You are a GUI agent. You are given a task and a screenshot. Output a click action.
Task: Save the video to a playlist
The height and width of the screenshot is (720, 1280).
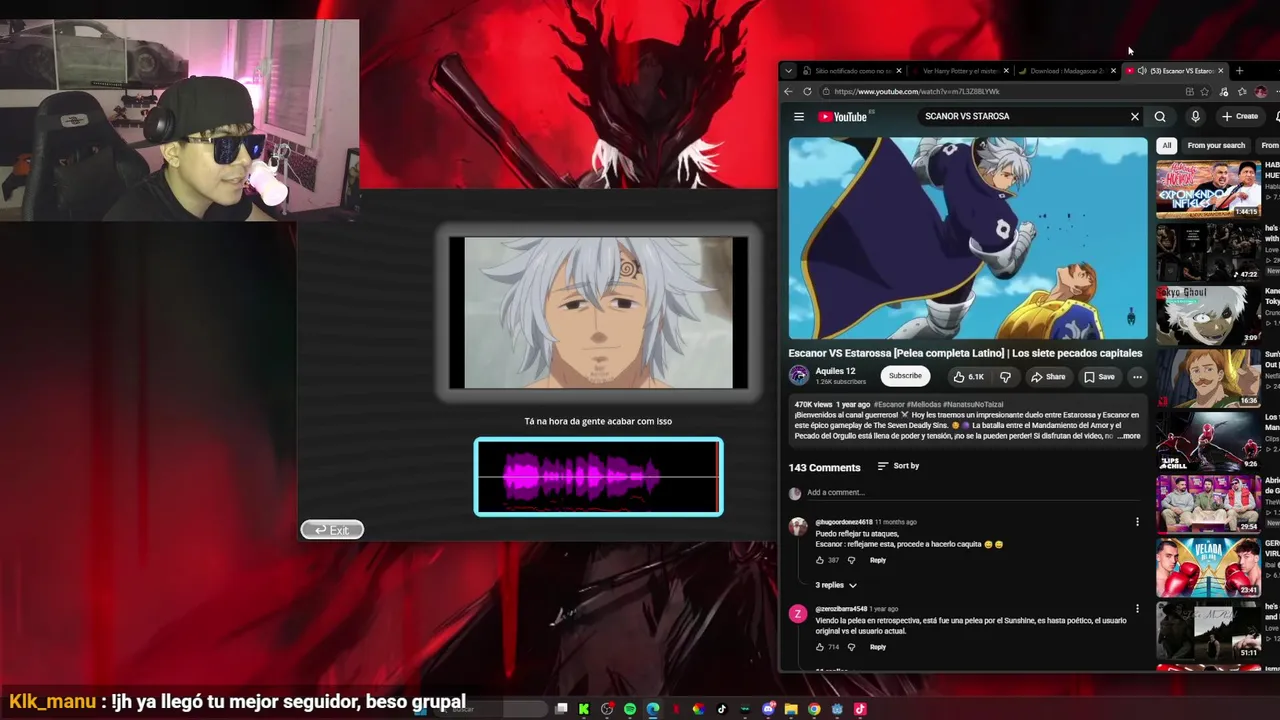(x=1099, y=377)
